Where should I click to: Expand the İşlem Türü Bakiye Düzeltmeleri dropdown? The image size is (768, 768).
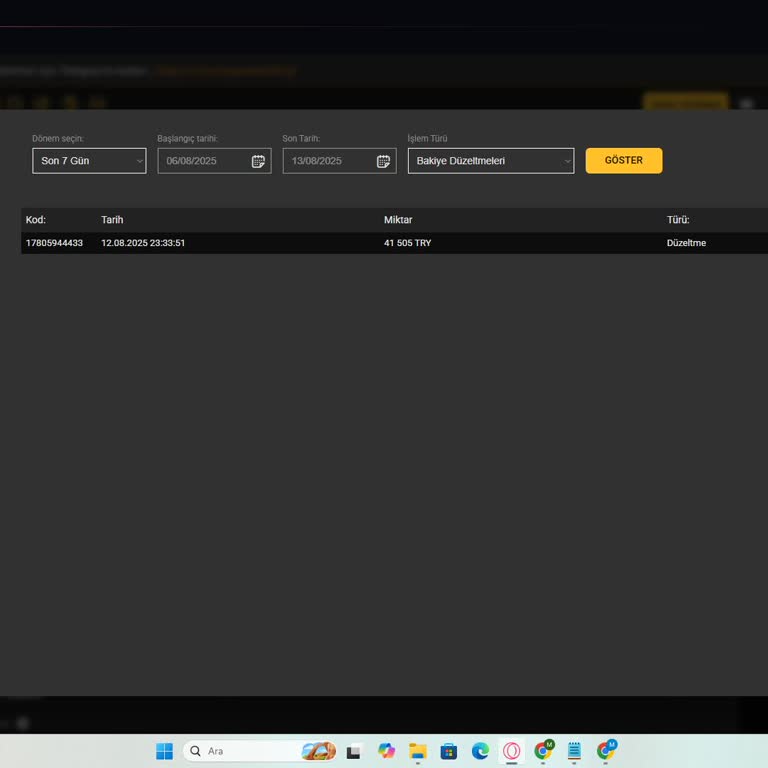tap(491, 161)
